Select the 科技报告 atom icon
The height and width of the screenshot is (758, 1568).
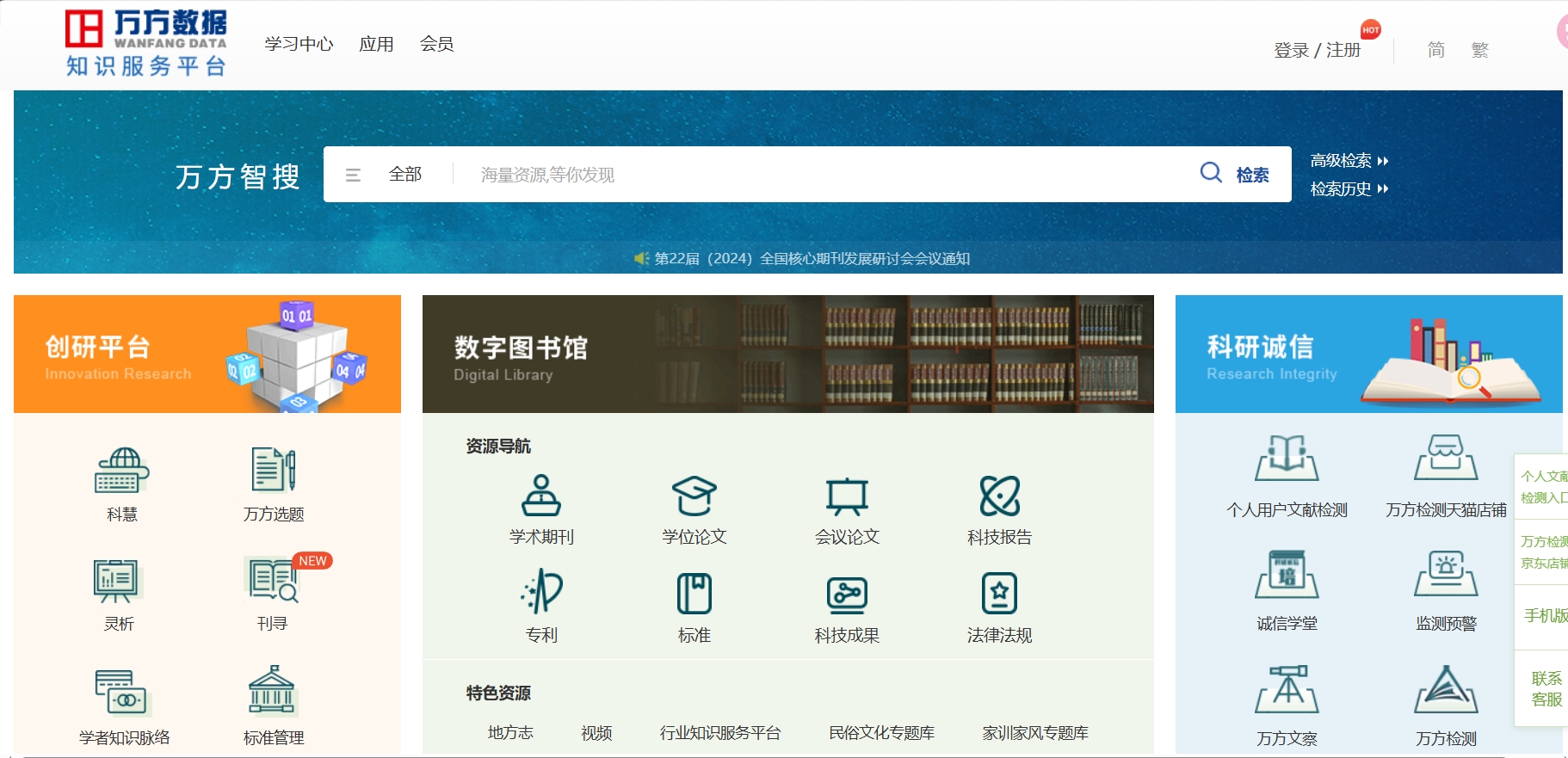click(1000, 496)
